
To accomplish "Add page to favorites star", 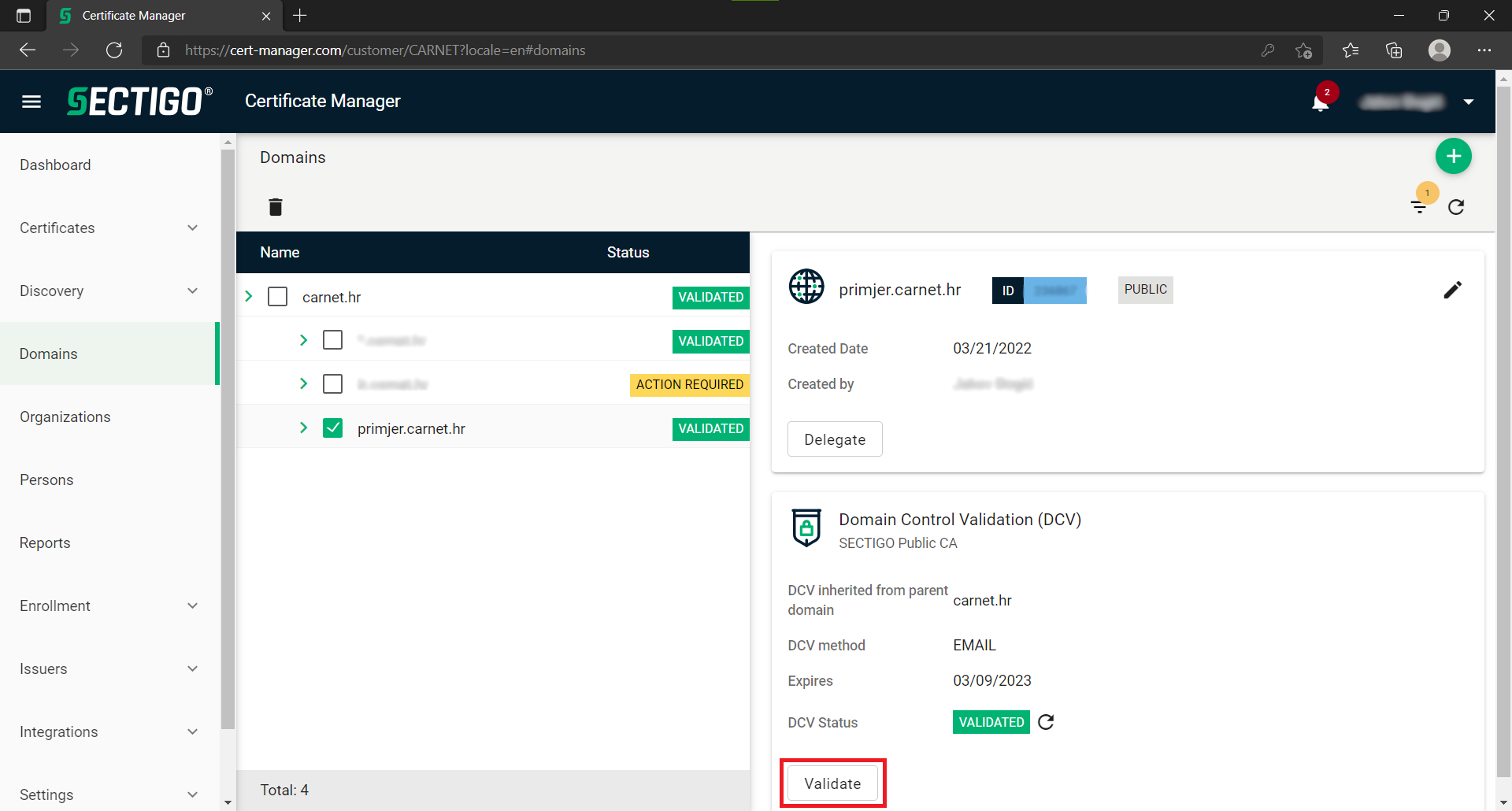I will 1303,50.
